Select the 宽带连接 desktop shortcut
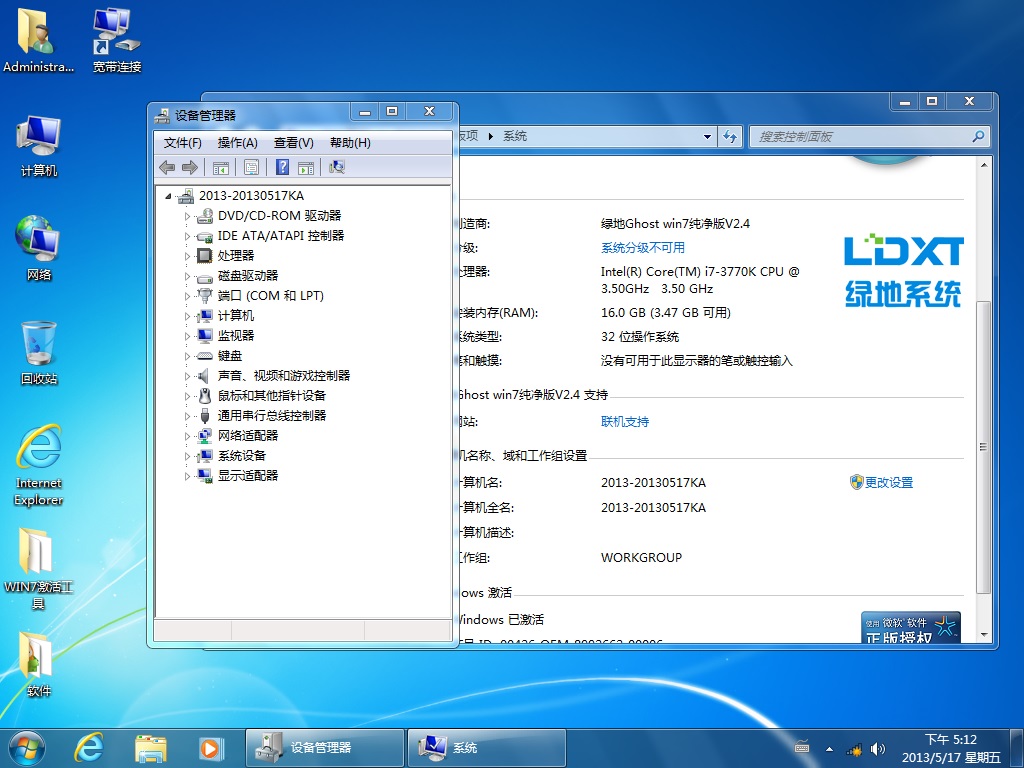Image resolution: width=1024 pixels, height=768 pixels. [x=117, y=40]
